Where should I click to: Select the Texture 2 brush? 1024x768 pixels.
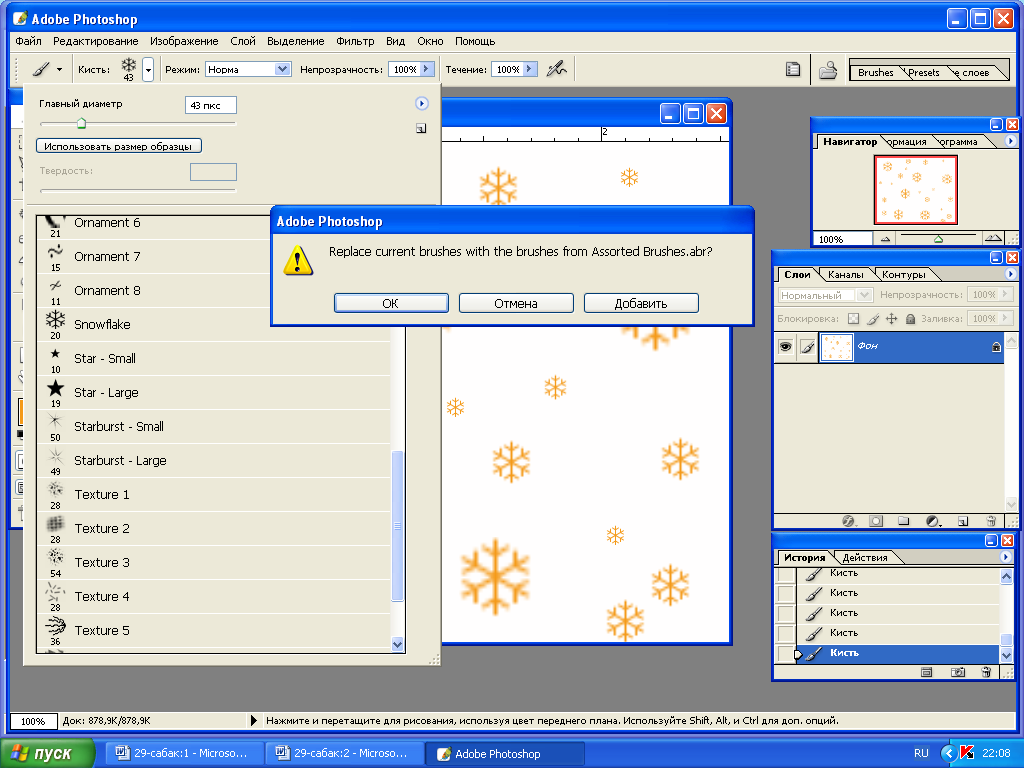tap(216, 528)
